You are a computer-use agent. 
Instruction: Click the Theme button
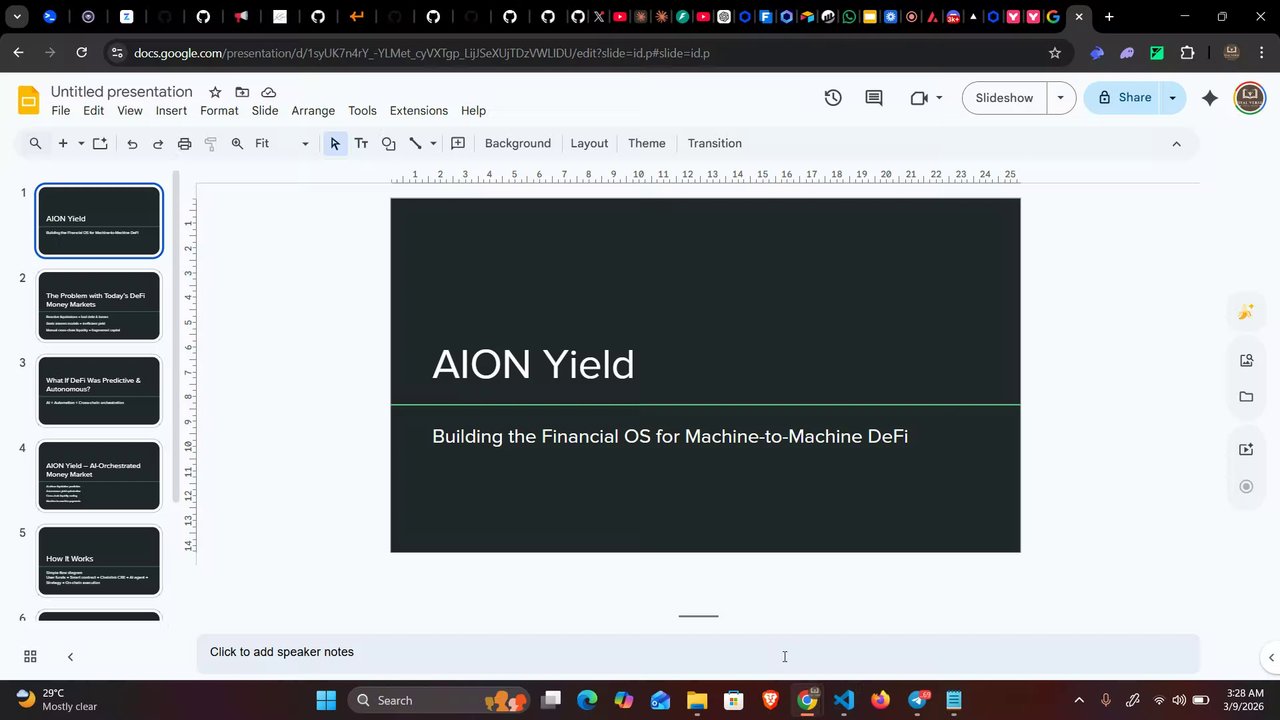click(x=647, y=144)
